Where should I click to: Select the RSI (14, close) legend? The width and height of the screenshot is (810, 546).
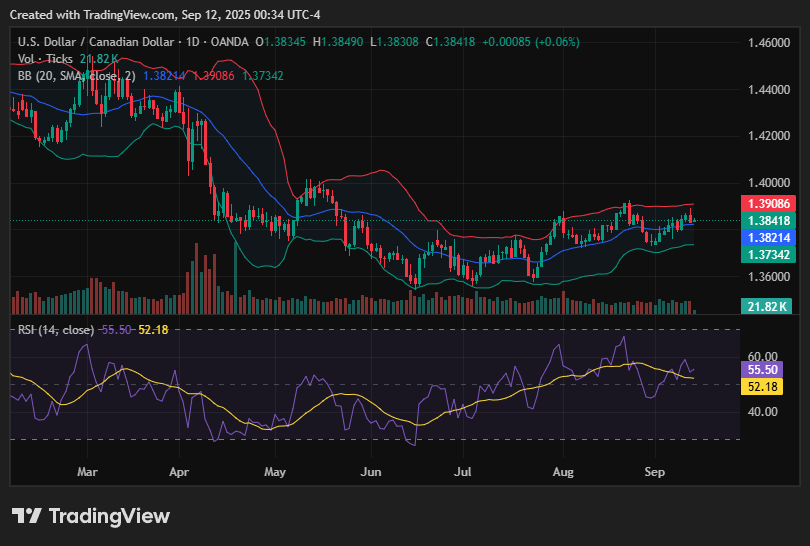click(x=56, y=330)
